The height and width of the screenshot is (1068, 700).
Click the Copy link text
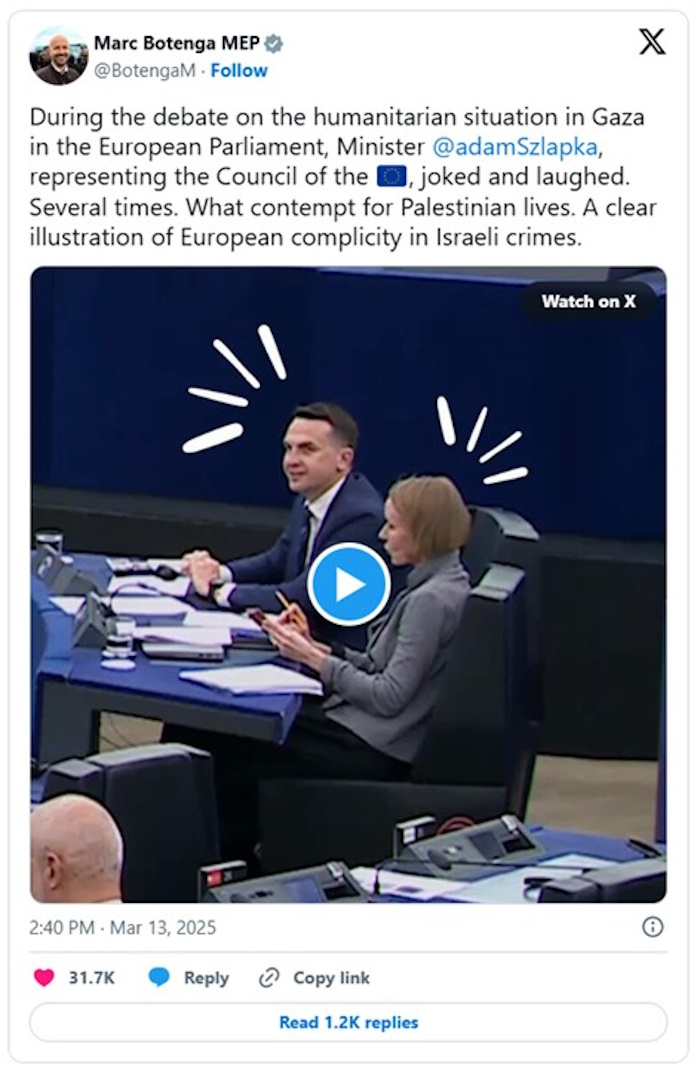click(x=331, y=978)
